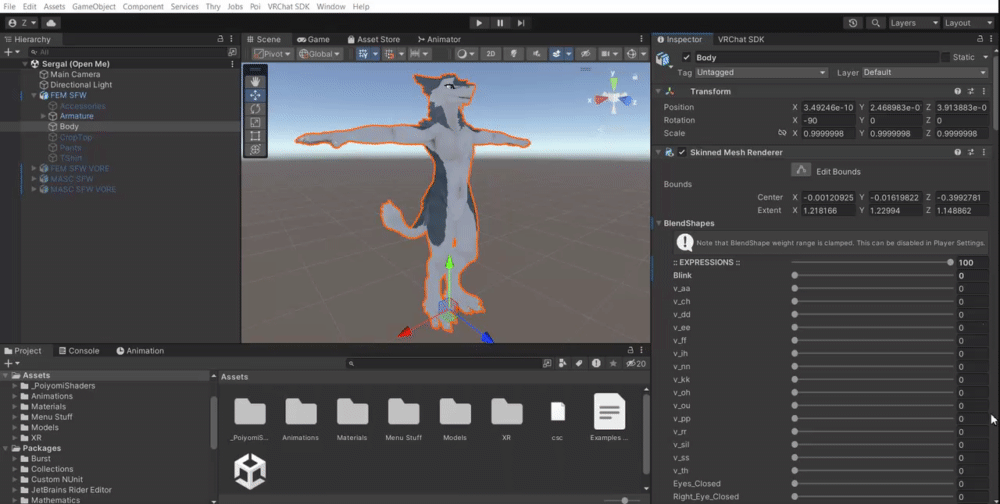Open the VRChat SDK menu
1000x504 pixels.
click(x=288, y=6)
